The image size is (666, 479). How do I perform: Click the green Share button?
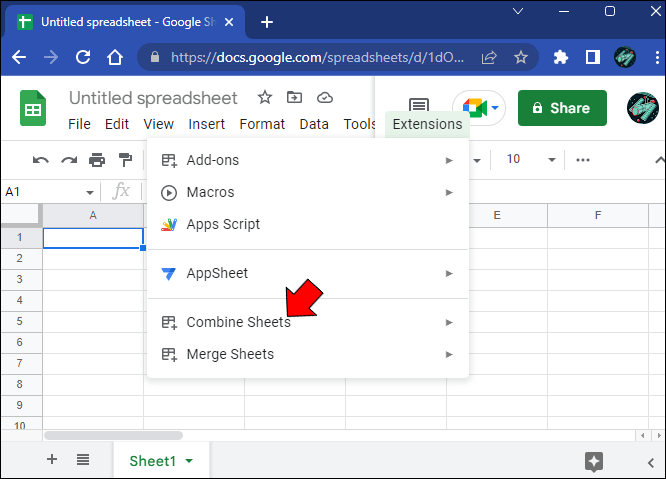pyautogui.click(x=562, y=108)
